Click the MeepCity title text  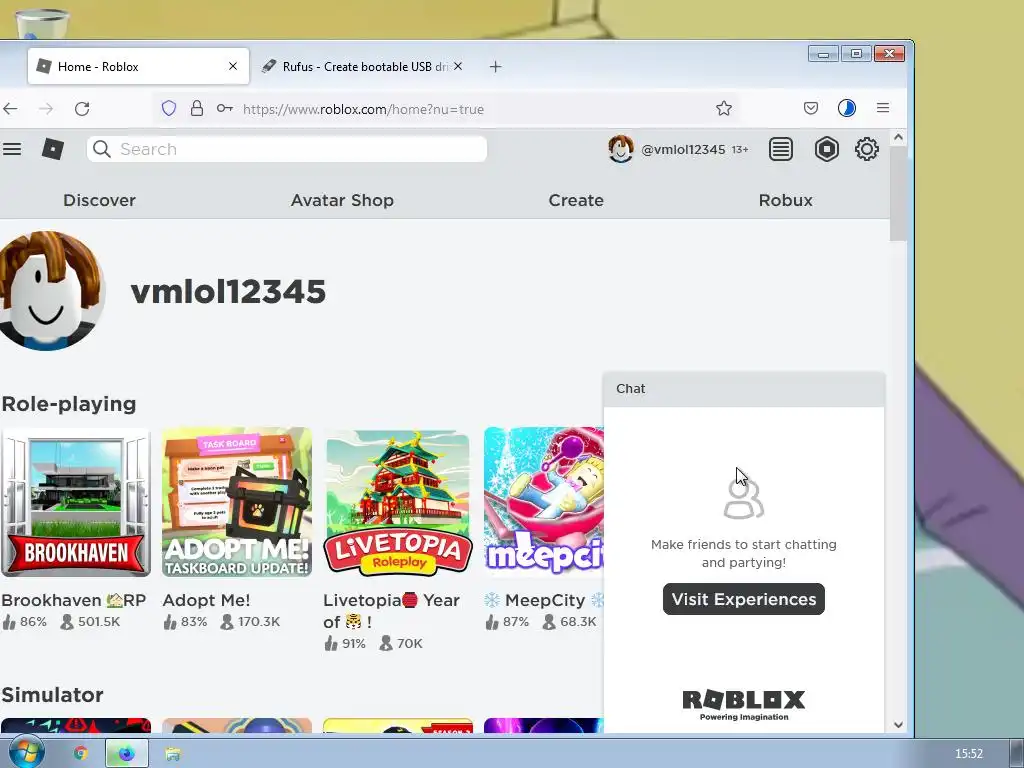pos(545,600)
